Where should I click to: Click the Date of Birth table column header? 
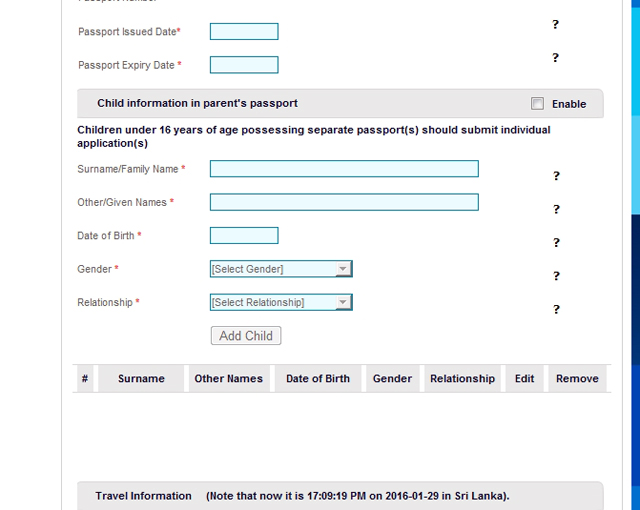318,379
